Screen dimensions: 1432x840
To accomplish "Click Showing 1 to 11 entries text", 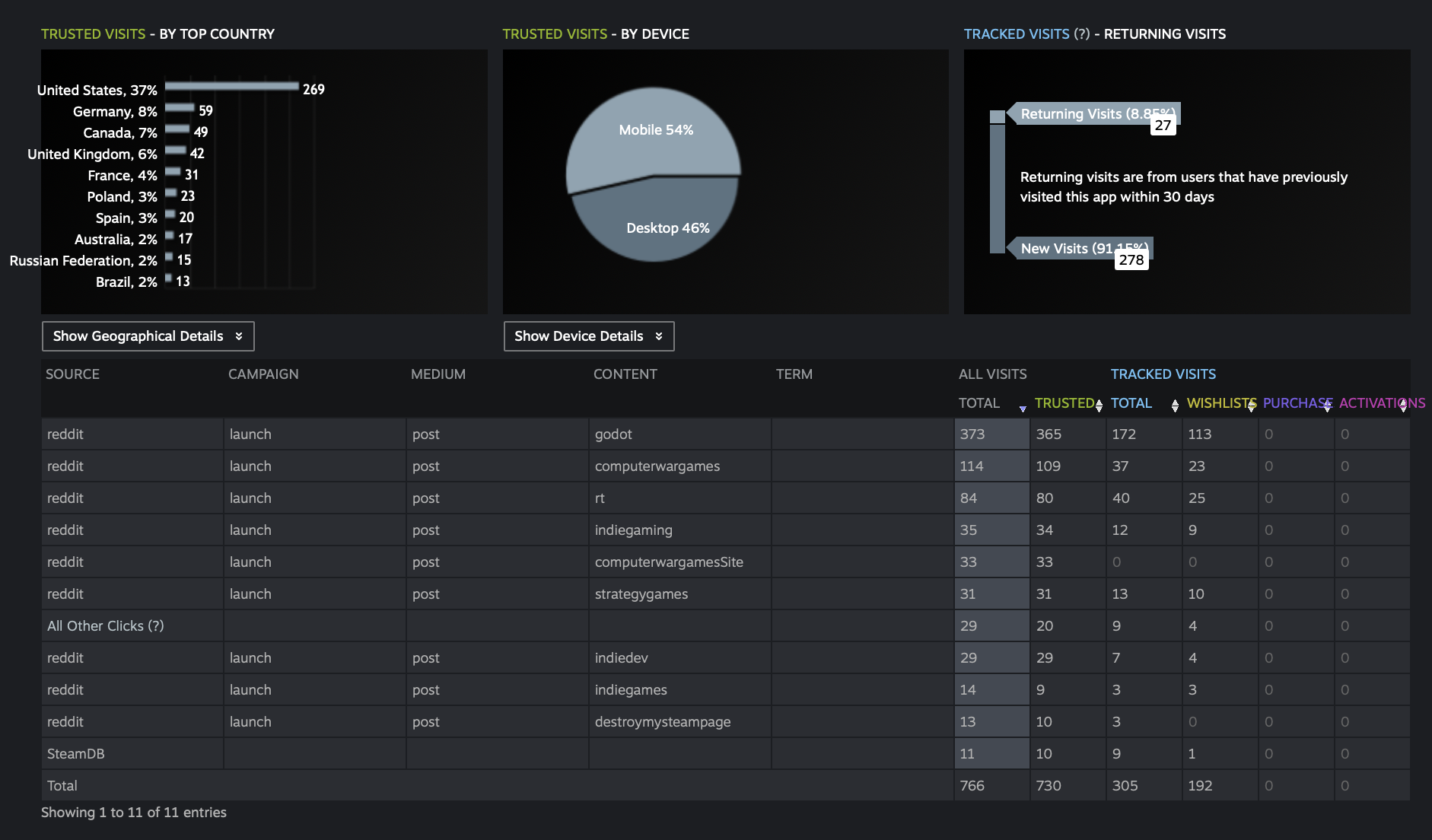I will tap(134, 813).
